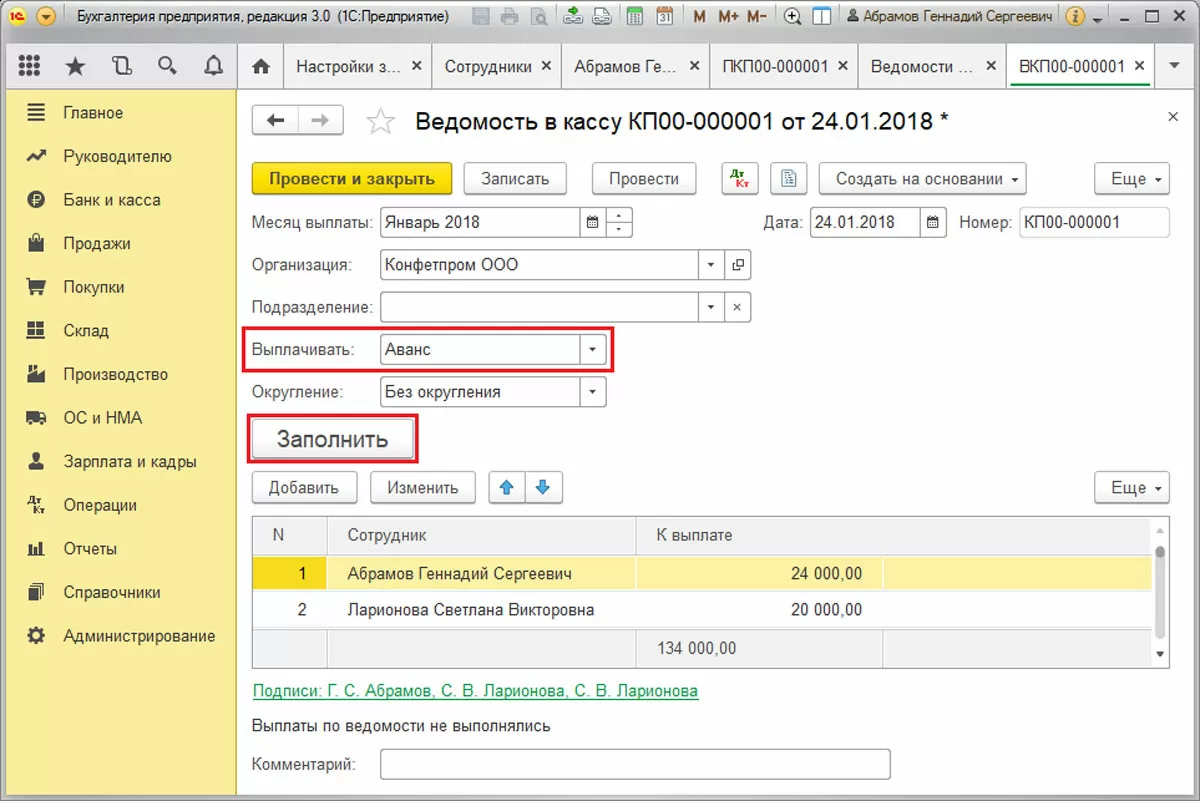Move row up with blue arrow

coord(507,487)
